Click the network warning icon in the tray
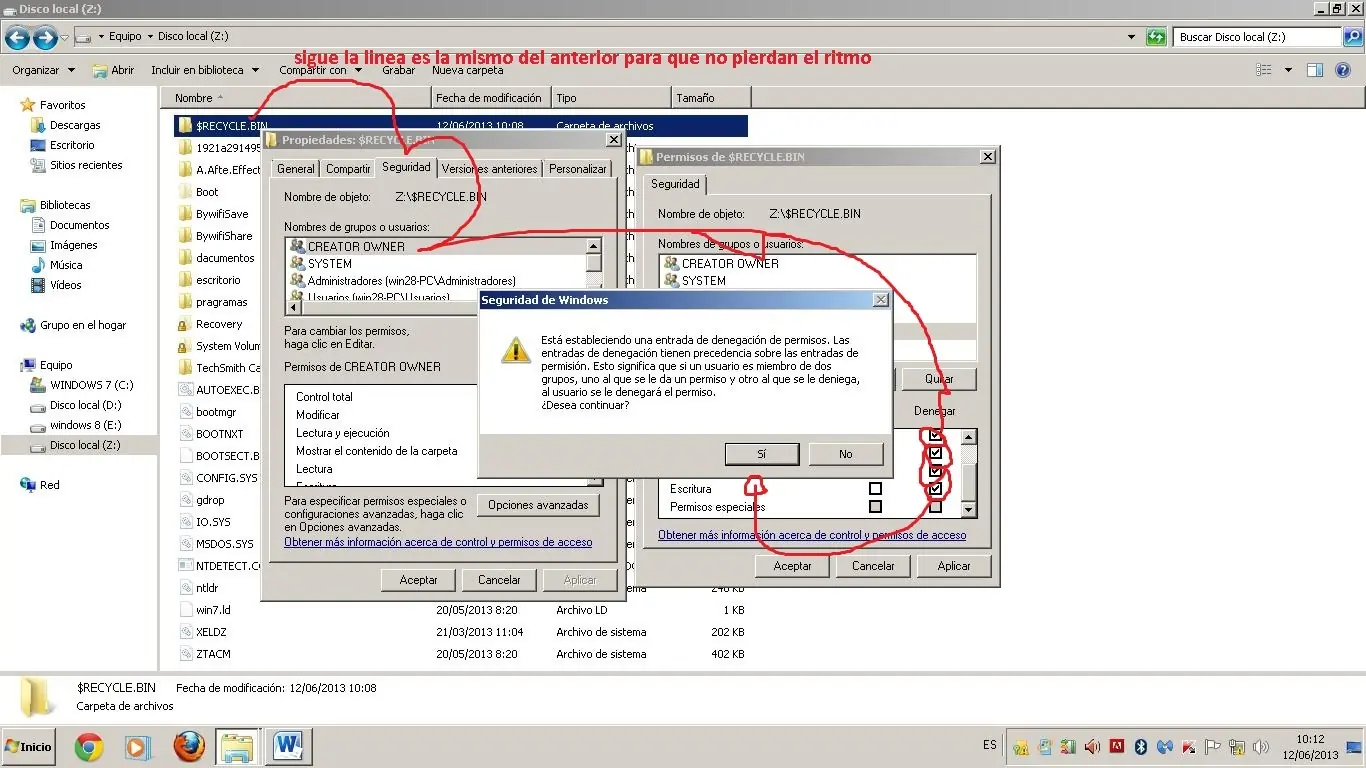The height and width of the screenshot is (768, 1366). 1237,746
